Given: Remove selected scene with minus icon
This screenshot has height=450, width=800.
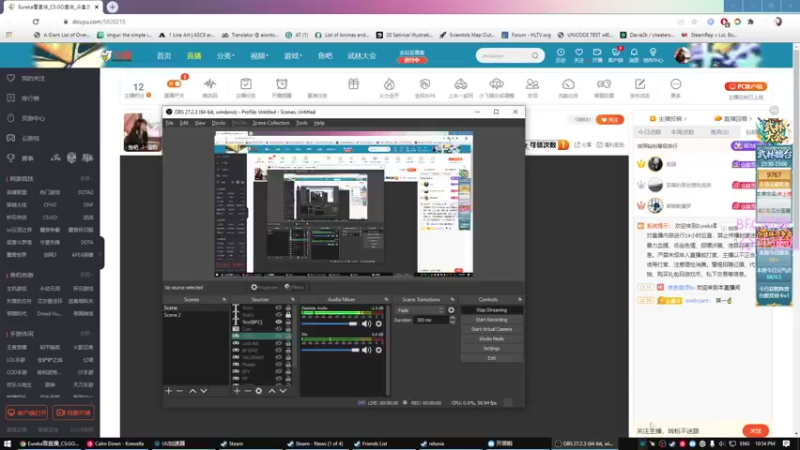Looking at the screenshot, I should point(180,391).
